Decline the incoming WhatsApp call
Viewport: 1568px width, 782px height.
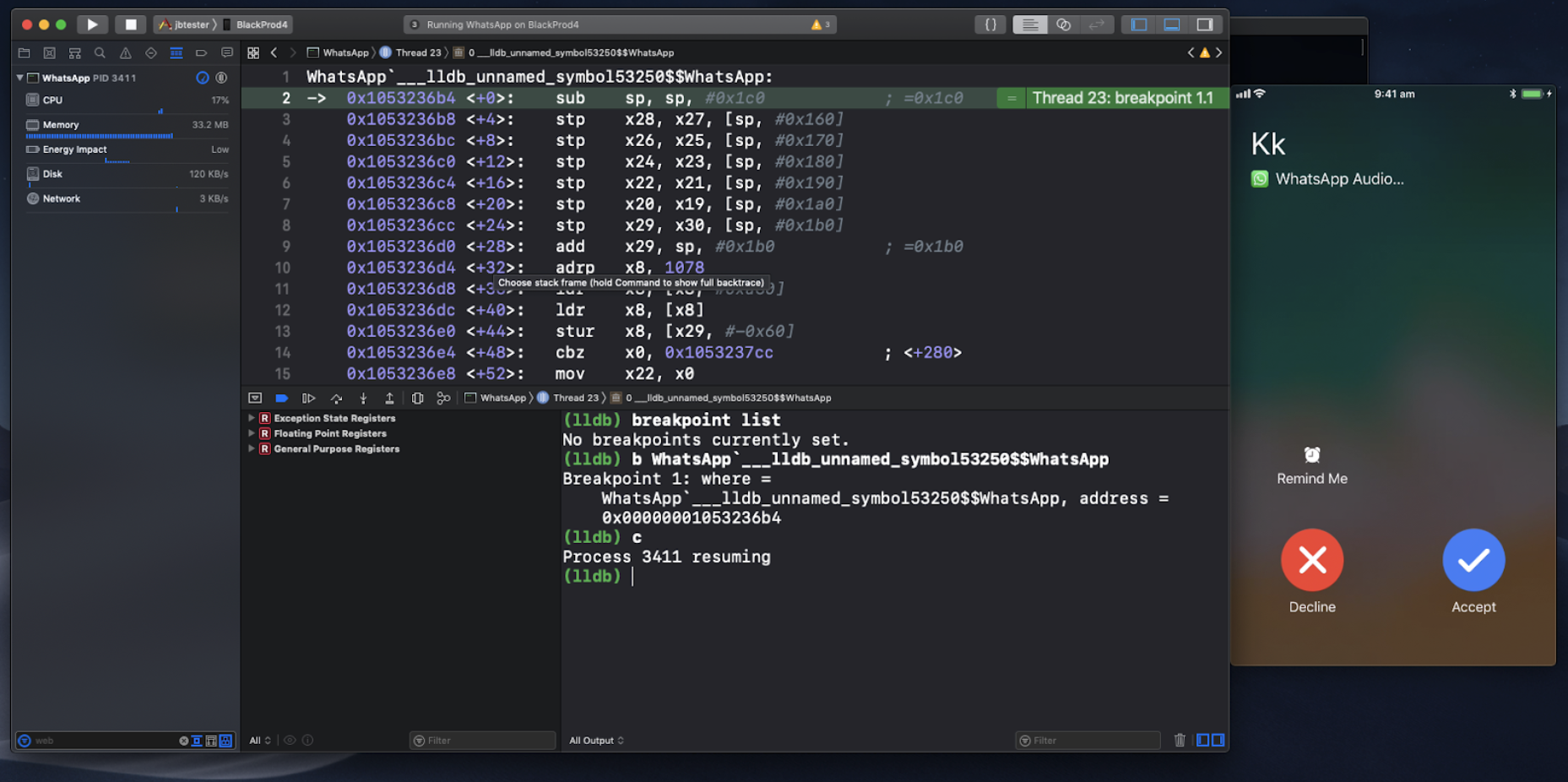tap(1312, 560)
